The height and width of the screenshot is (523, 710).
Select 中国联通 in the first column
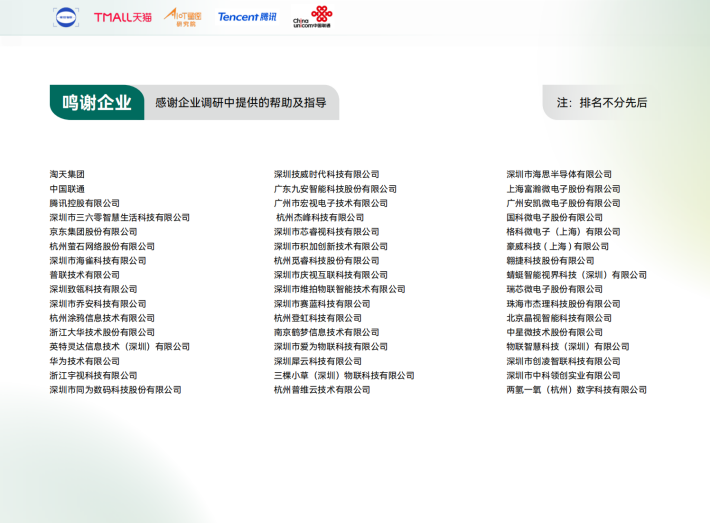coord(67,189)
